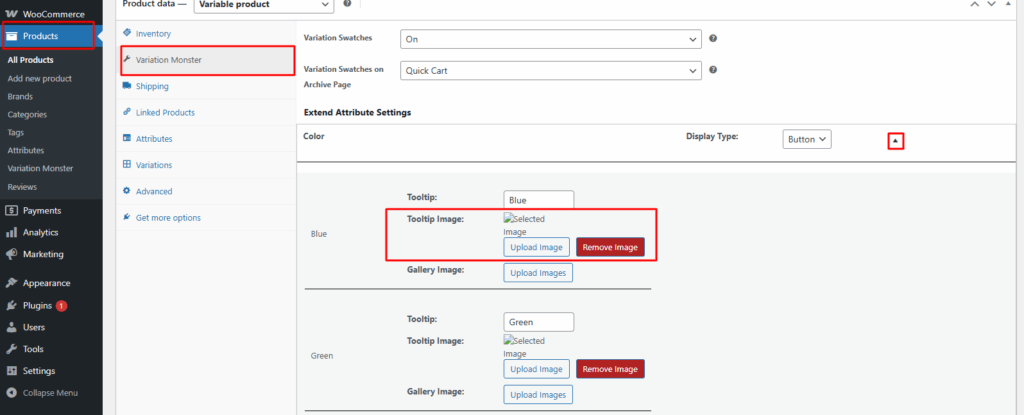The width and height of the screenshot is (1024, 415).
Task: Remove the Blue tooltip image
Action: coord(610,248)
